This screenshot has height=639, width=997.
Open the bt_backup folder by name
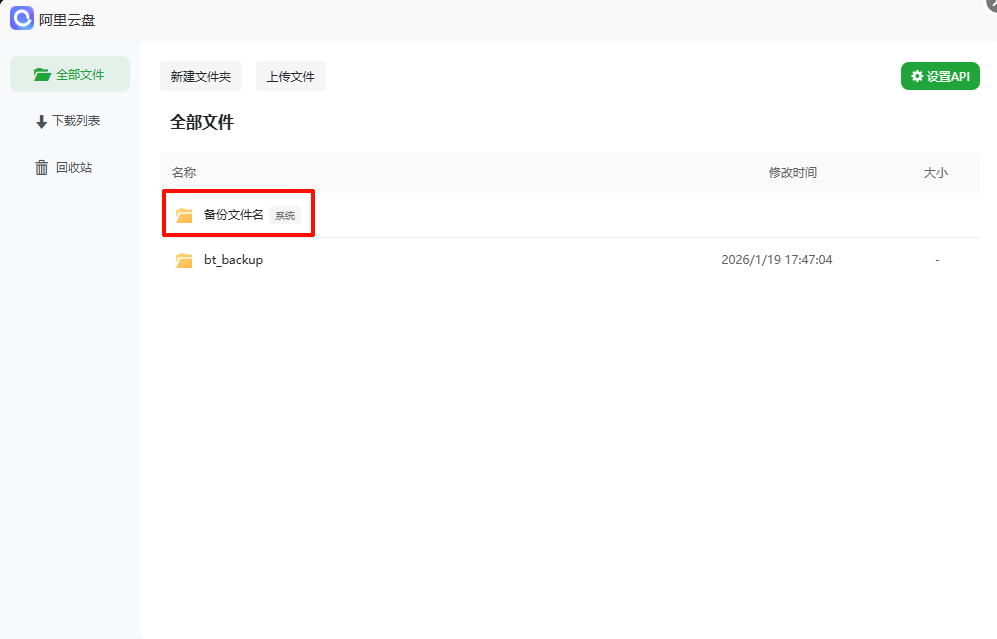coord(233,260)
